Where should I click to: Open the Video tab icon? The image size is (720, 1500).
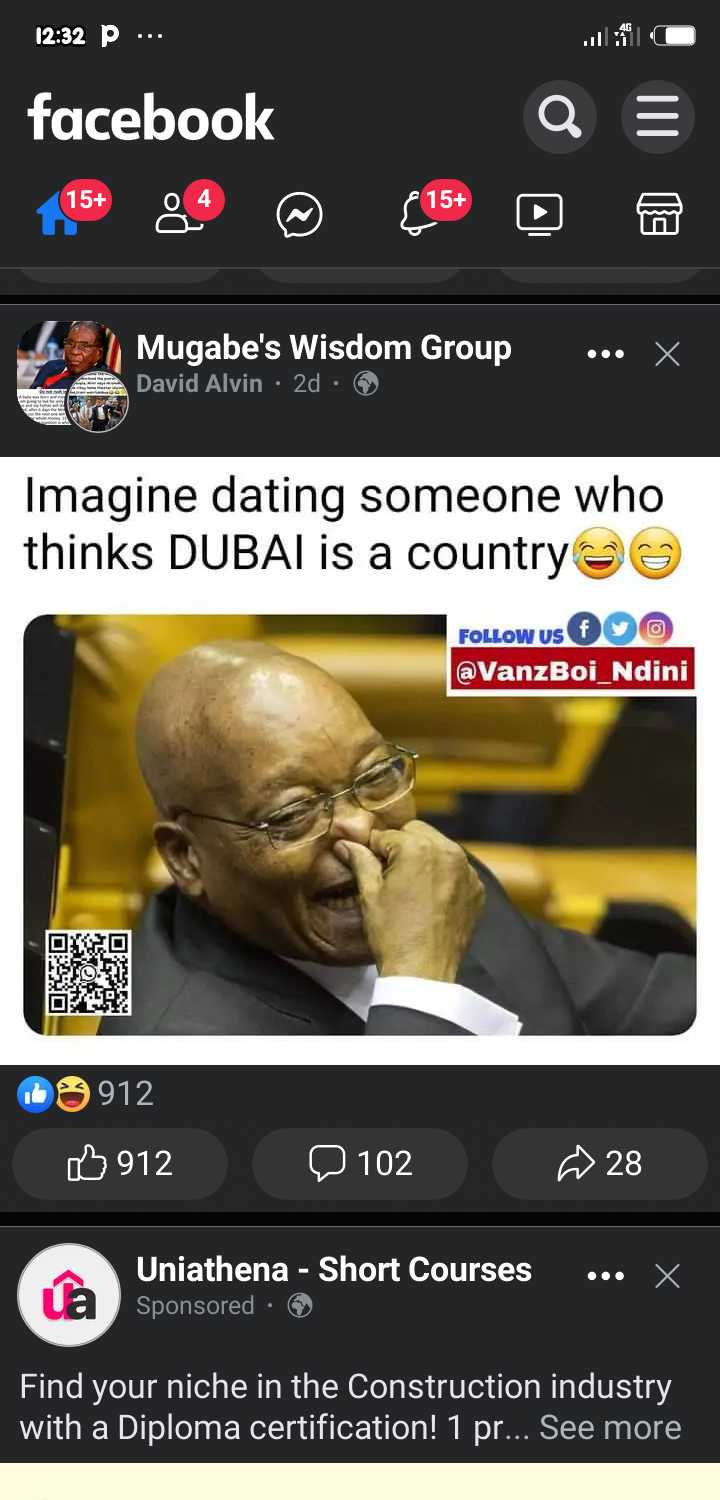(539, 214)
